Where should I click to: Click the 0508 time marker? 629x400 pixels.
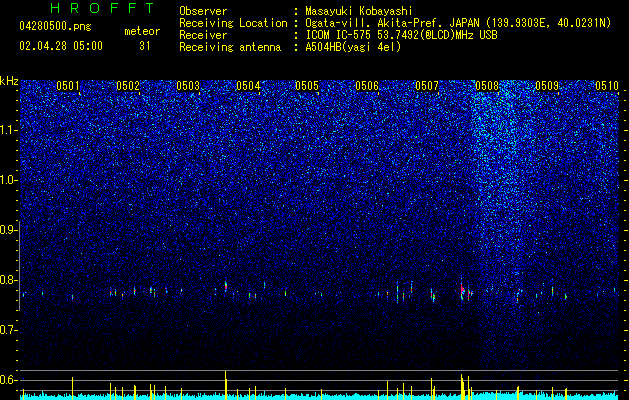(487, 85)
